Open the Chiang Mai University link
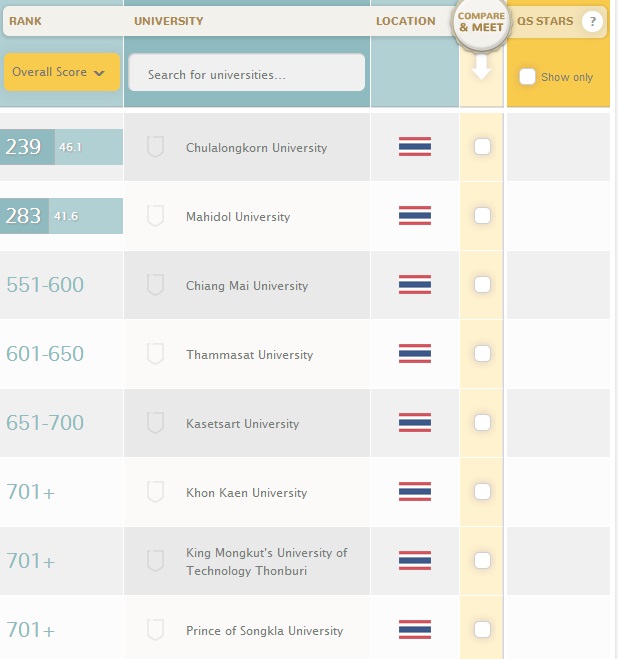 point(249,286)
